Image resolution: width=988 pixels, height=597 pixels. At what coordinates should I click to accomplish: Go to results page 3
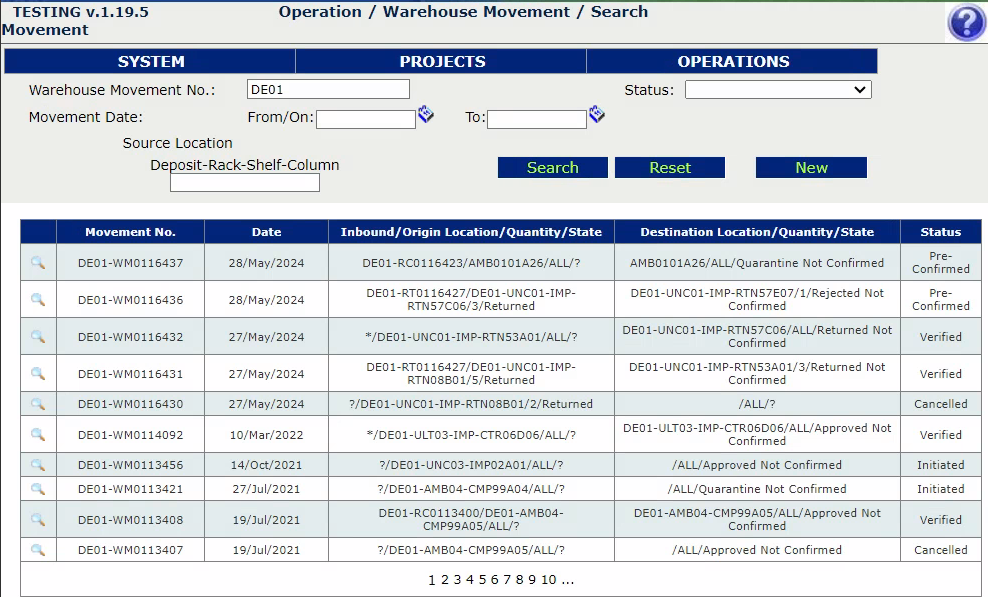pyautogui.click(x=457, y=579)
